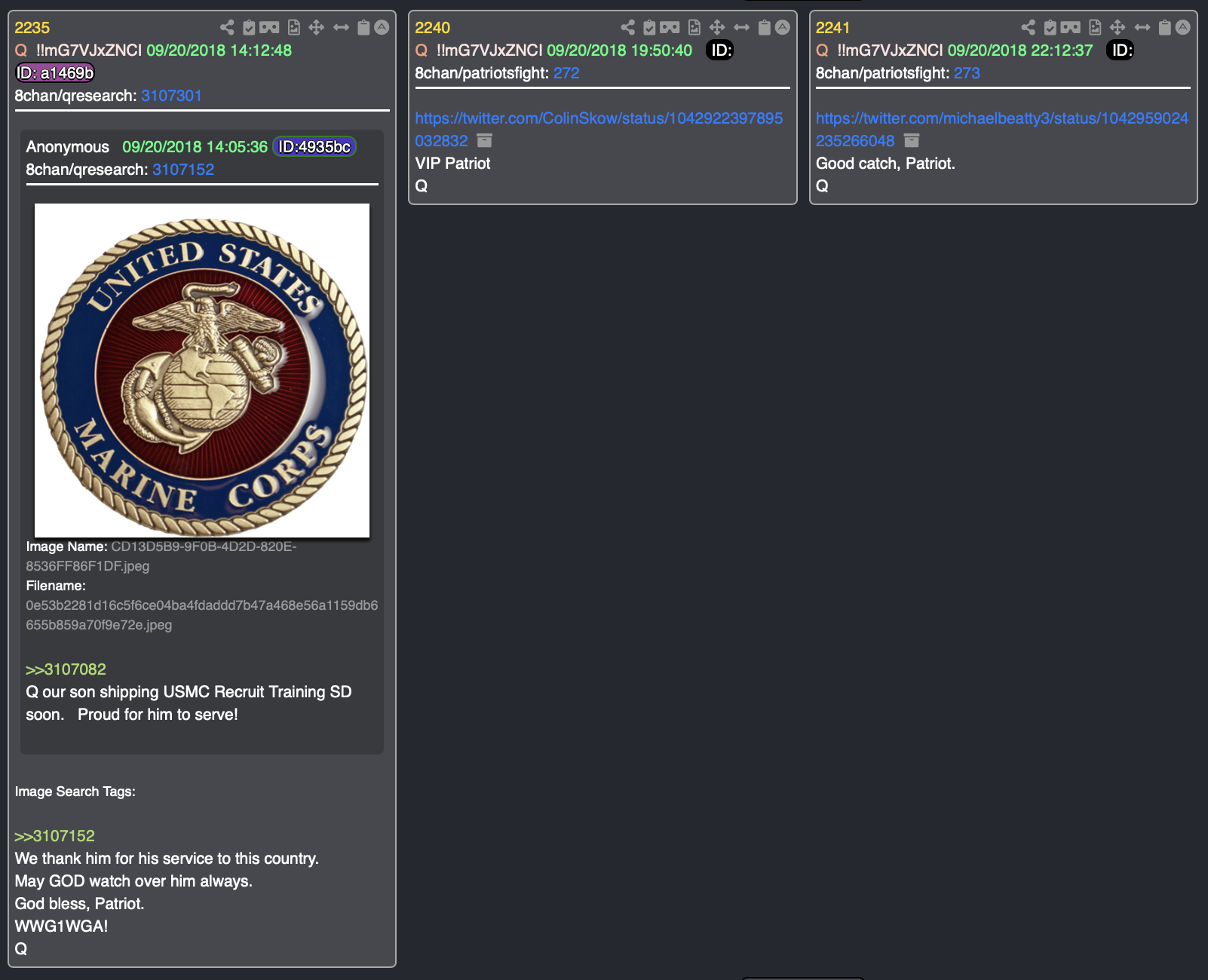Click the 'VIP Patriot' text
The image size is (1208, 980).
pyautogui.click(x=452, y=164)
